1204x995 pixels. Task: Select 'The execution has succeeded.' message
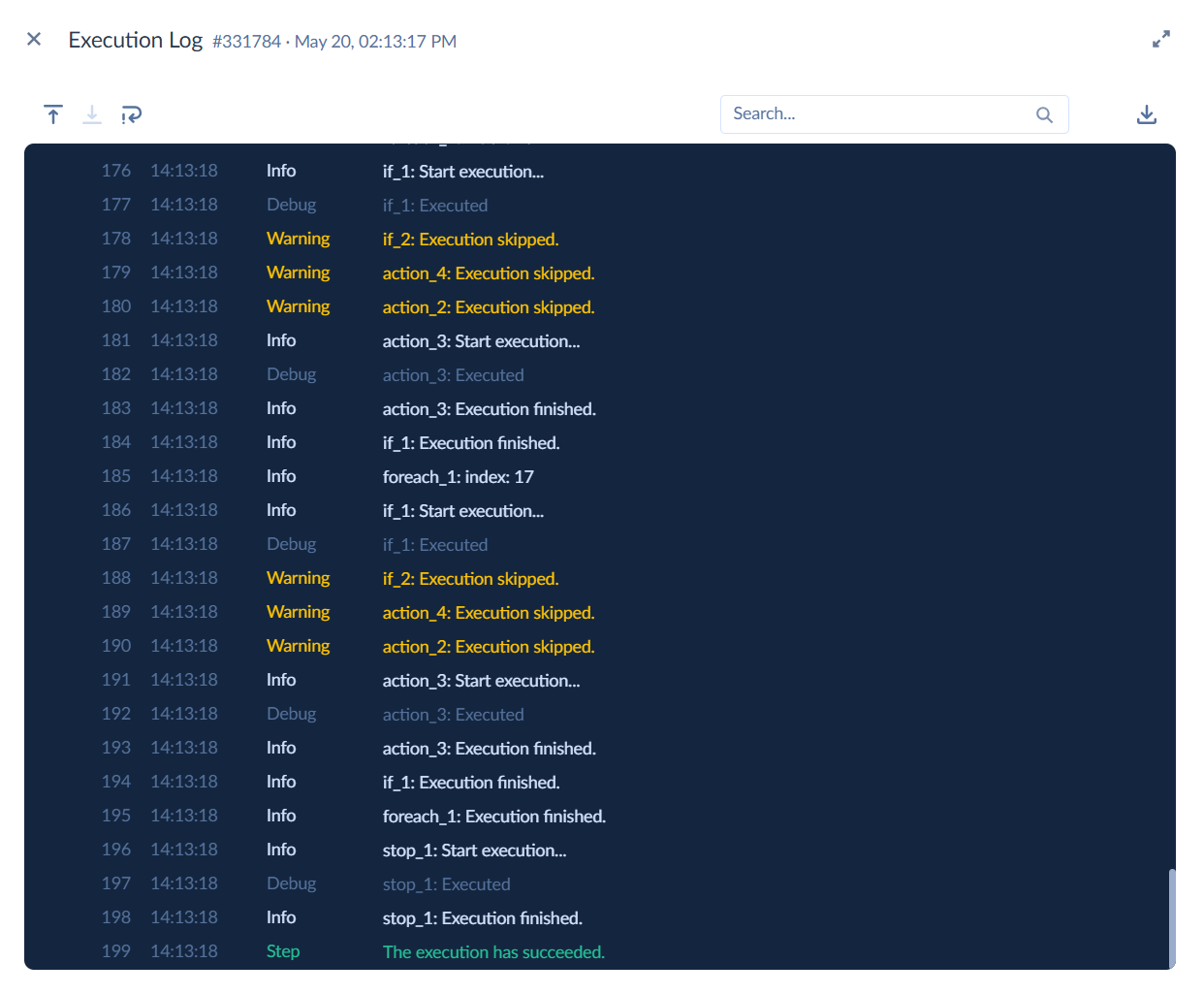[493, 952]
